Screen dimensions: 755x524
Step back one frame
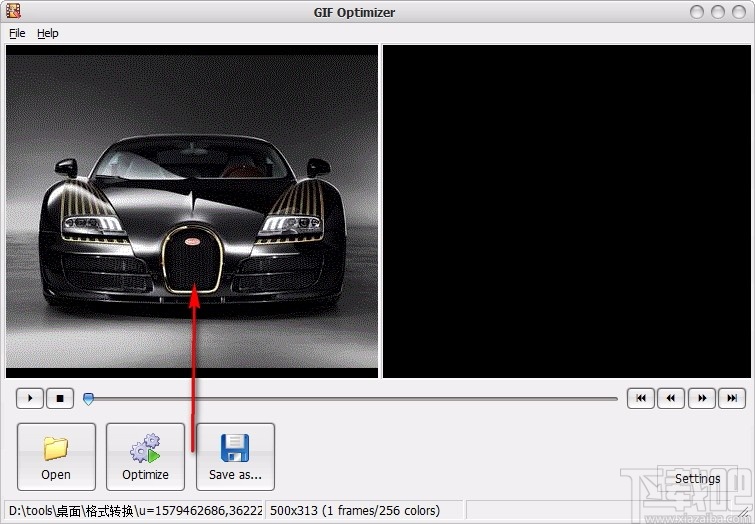(x=671, y=398)
